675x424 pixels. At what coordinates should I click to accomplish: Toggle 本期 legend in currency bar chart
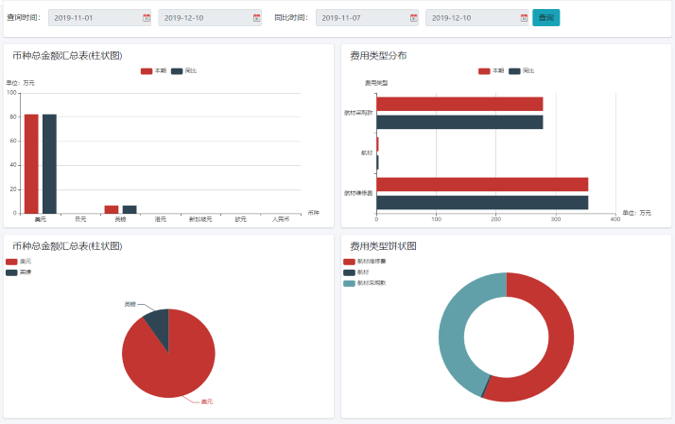click(x=153, y=71)
